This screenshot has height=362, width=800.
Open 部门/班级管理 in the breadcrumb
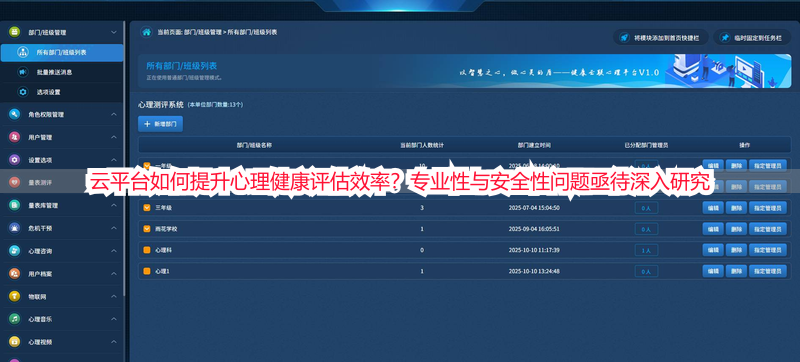coord(203,32)
